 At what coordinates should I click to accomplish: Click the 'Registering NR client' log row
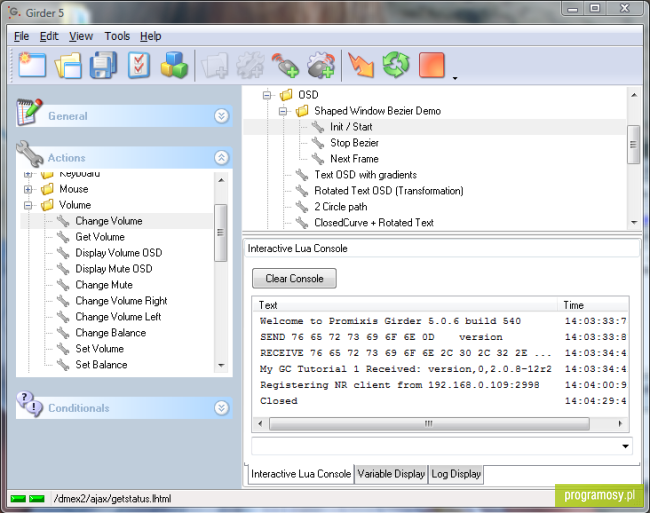click(440, 385)
